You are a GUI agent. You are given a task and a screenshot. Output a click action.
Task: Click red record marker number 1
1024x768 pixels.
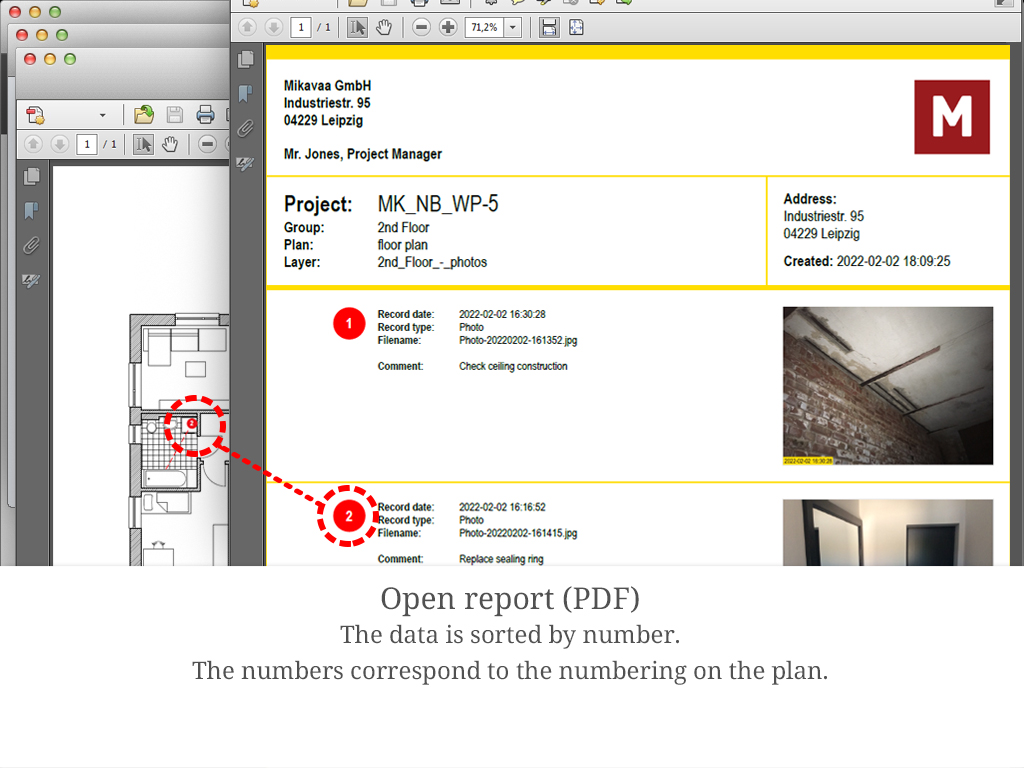[x=349, y=323]
